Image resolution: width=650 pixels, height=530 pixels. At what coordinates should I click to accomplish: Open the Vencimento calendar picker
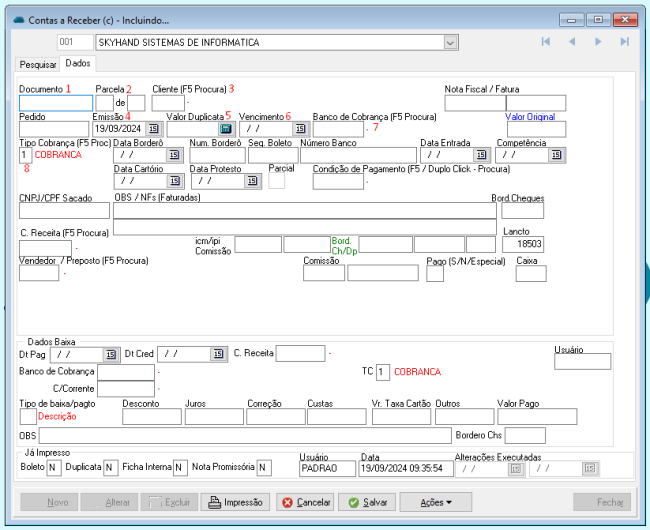[299, 129]
